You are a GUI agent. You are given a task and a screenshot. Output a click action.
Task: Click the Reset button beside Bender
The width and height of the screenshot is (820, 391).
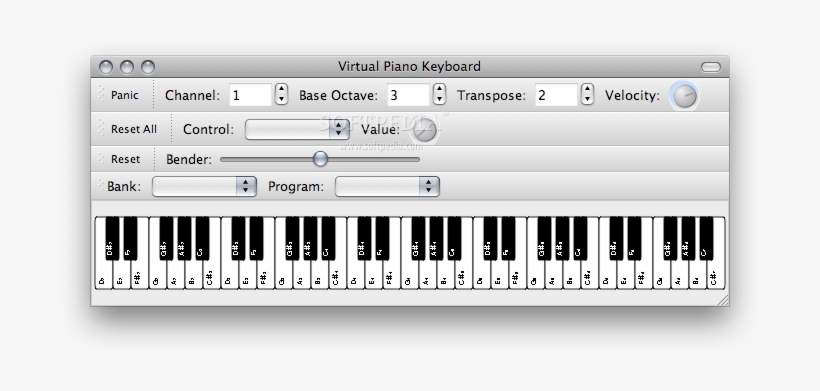point(125,159)
